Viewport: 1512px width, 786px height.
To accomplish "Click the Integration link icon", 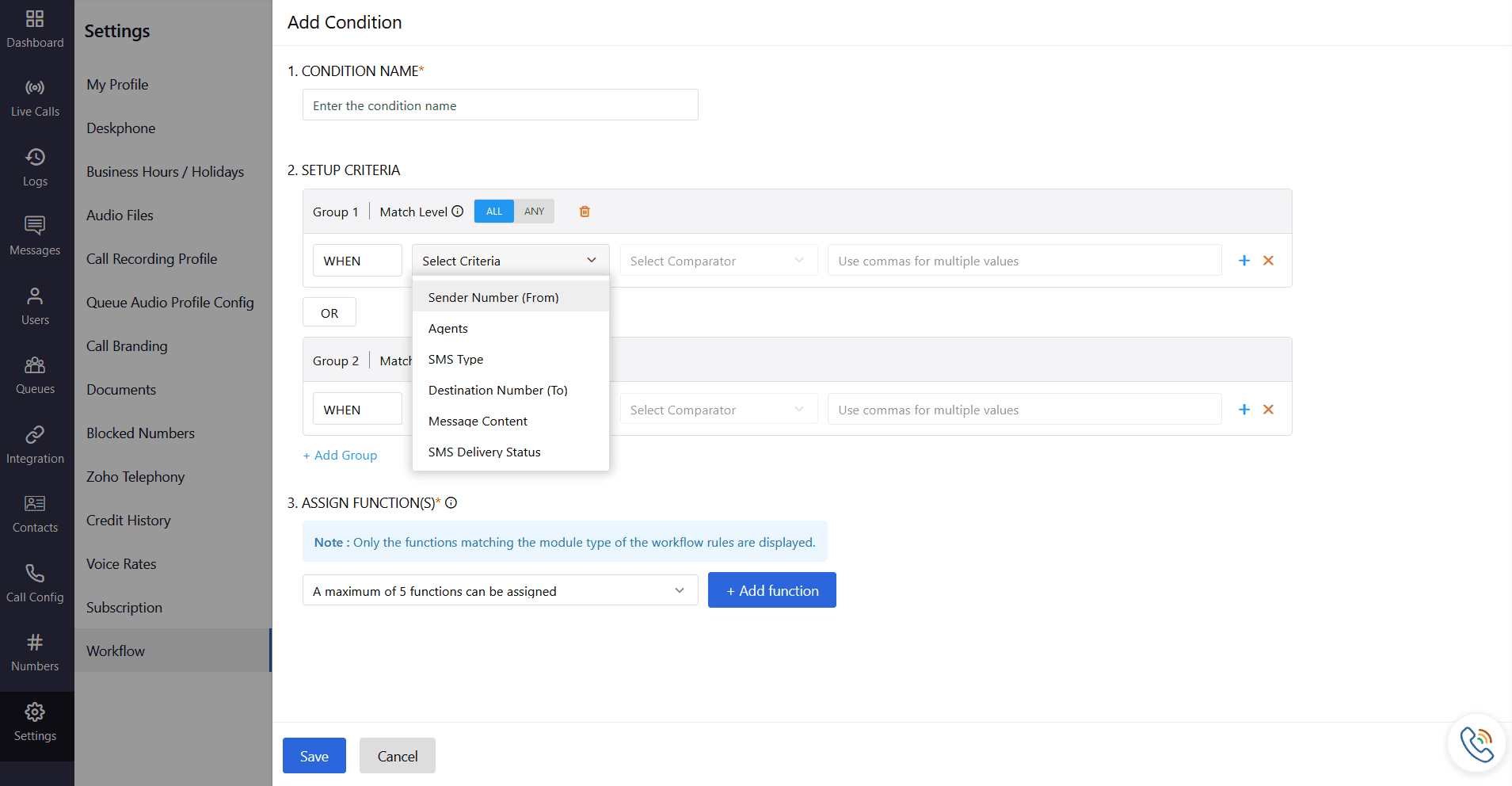I will point(35,434).
